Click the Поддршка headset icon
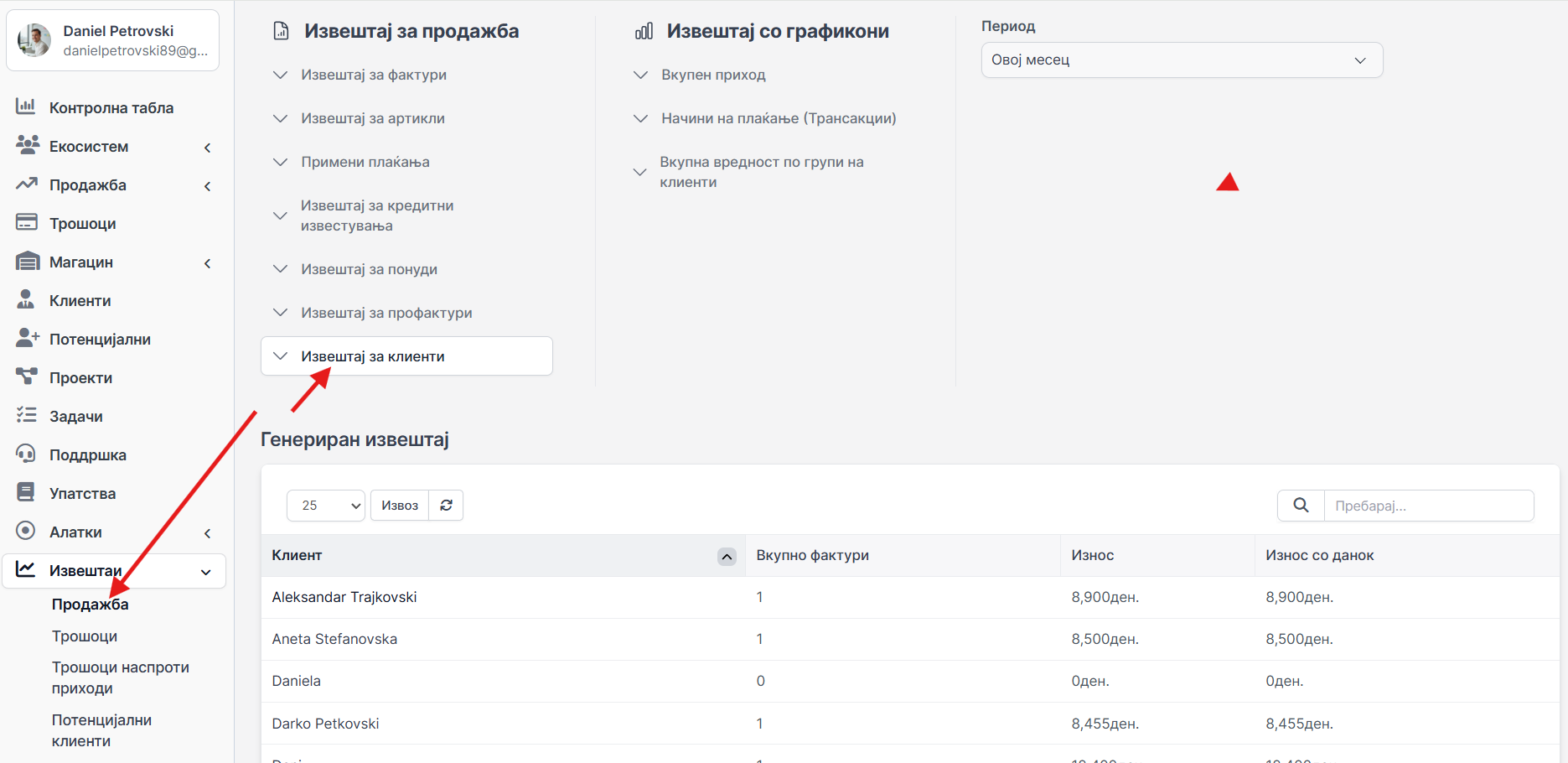Viewport: 1568px width, 763px height. [x=26, y=454]
